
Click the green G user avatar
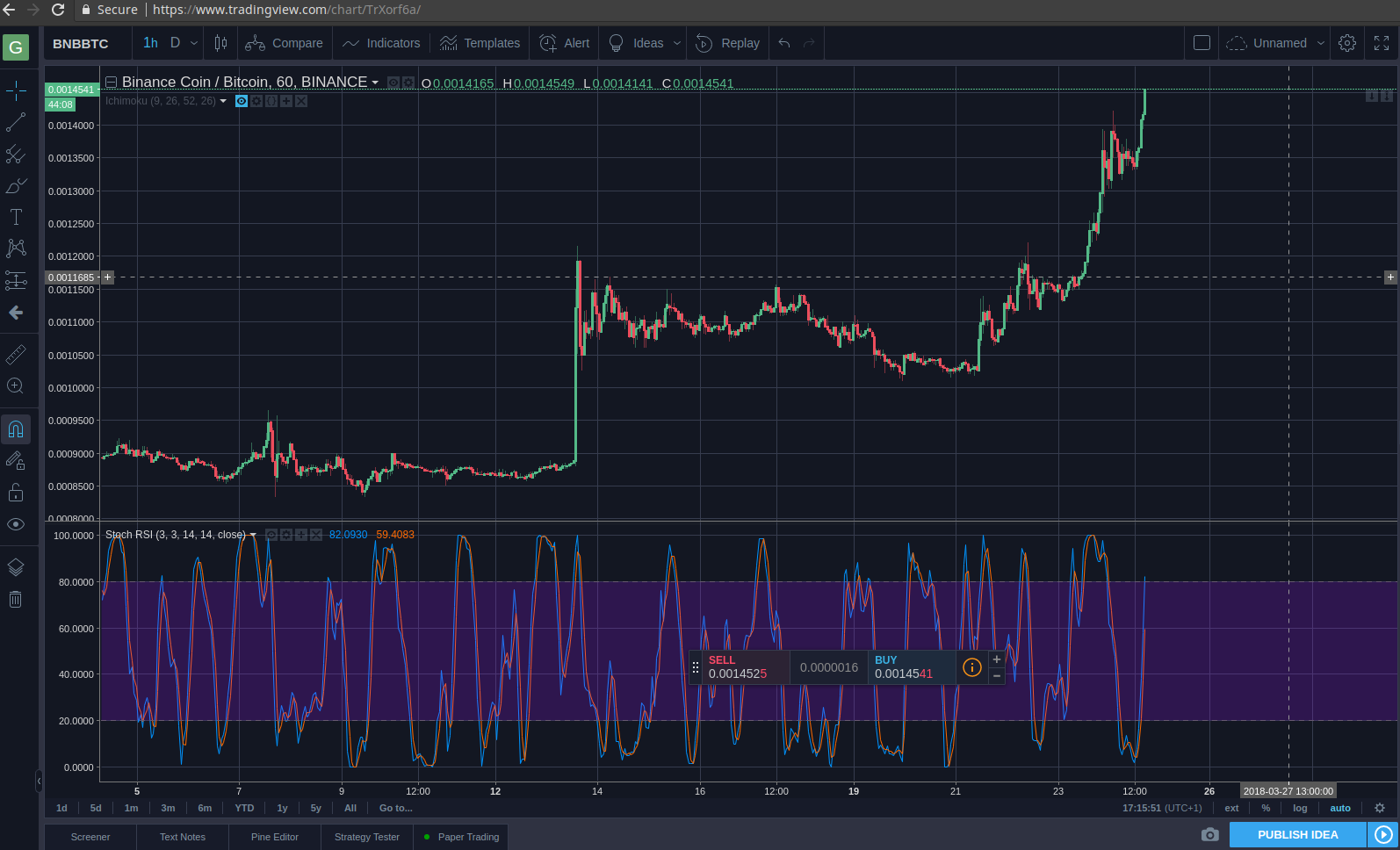[16, 47]
